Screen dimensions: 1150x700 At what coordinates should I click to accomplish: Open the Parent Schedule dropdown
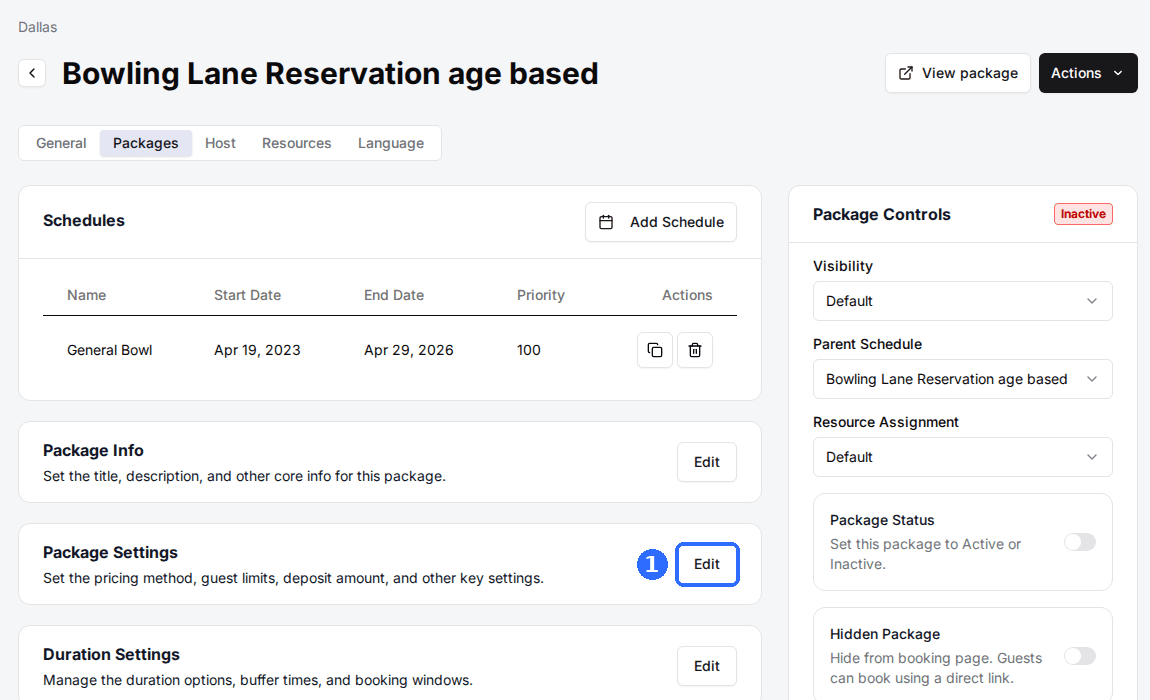pos(962,379)
